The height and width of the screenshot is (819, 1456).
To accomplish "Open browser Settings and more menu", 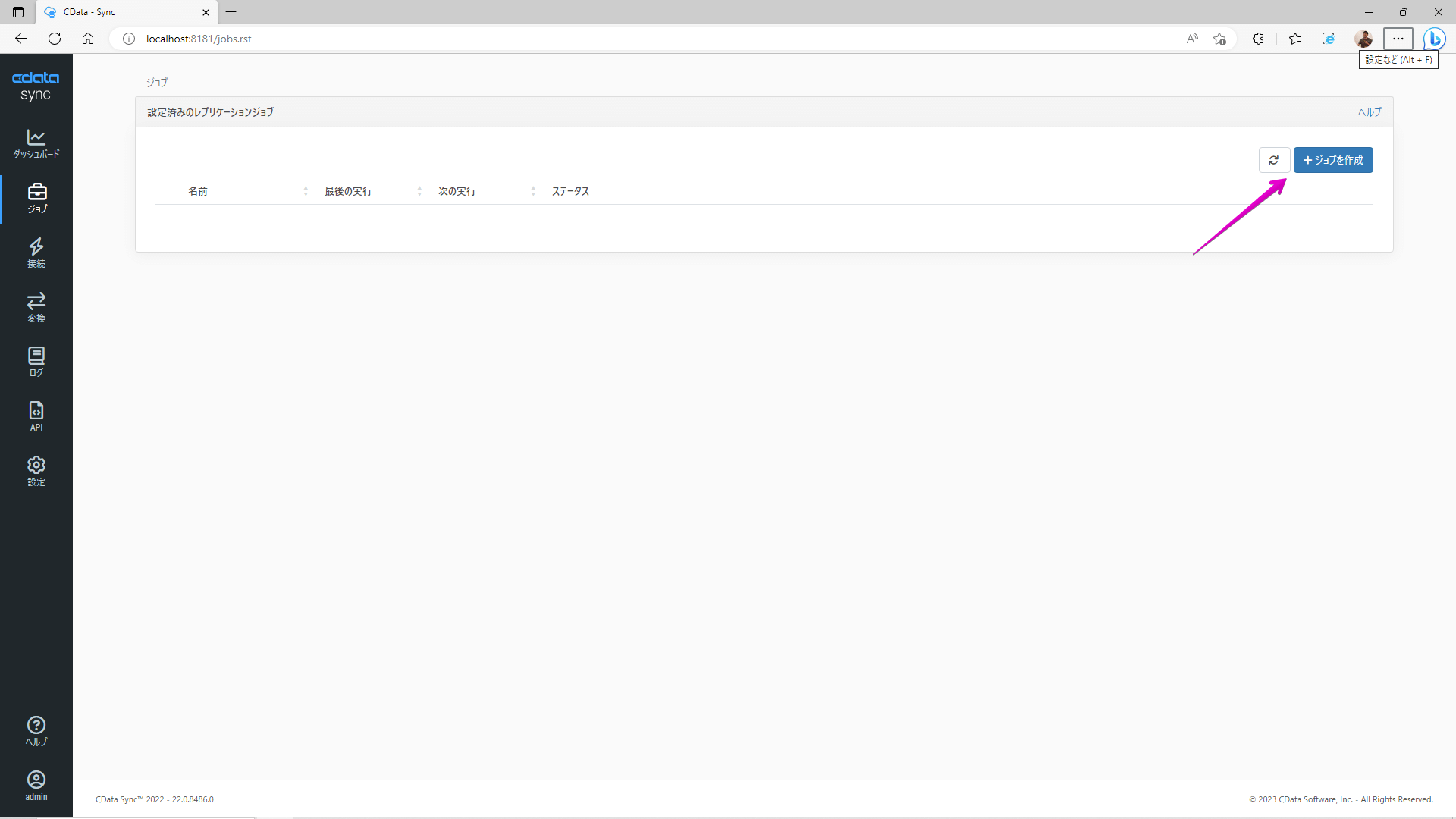I will pyautogui.click(x=1398, y=39).
